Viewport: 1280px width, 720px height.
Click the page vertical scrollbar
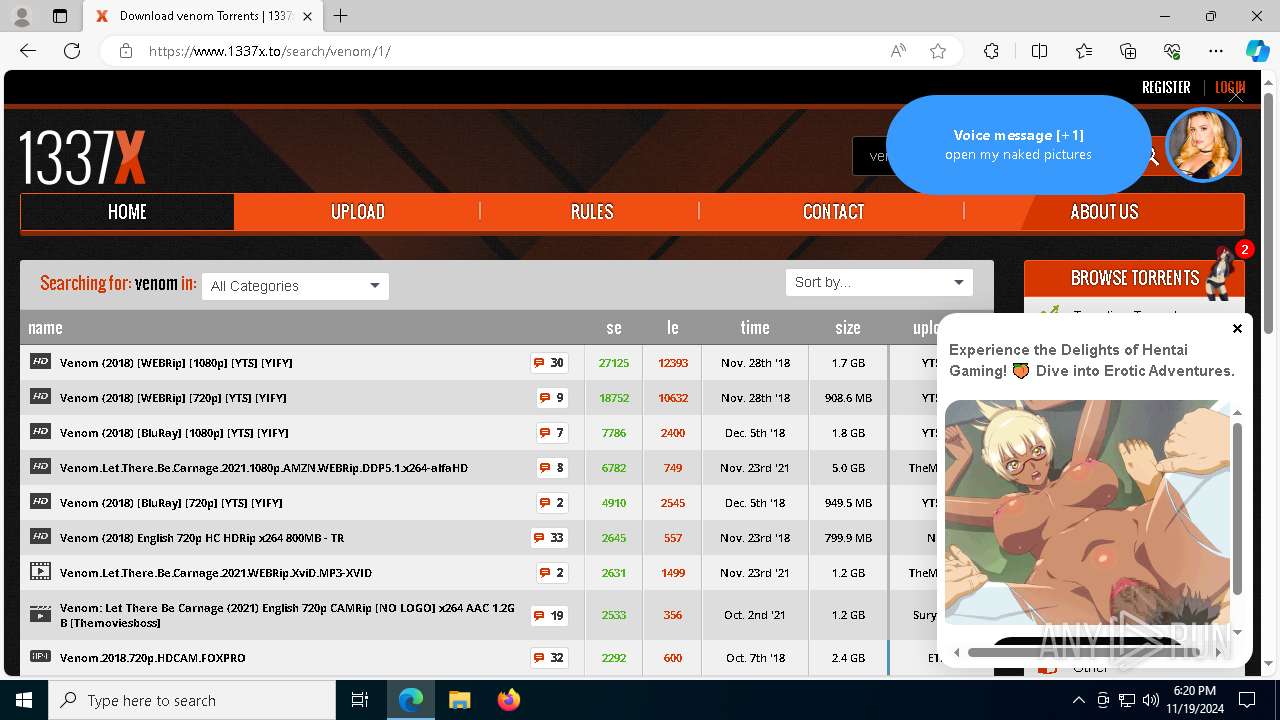point(1269,215)
